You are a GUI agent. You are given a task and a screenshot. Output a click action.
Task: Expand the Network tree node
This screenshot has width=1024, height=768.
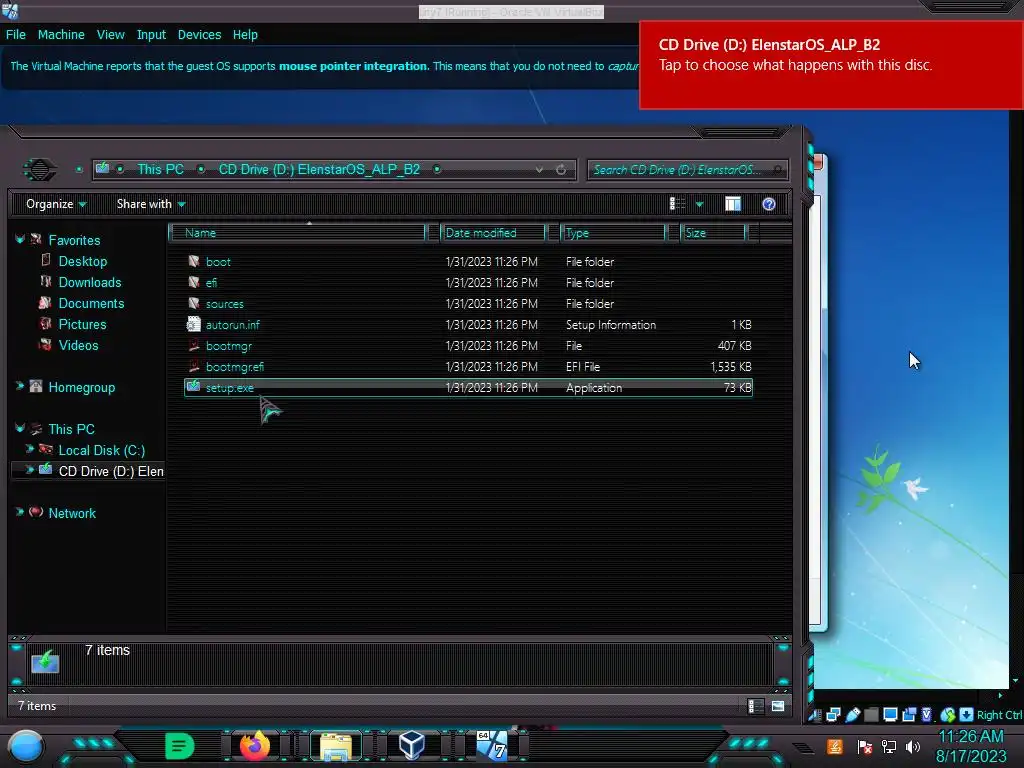tap(20, 513)
